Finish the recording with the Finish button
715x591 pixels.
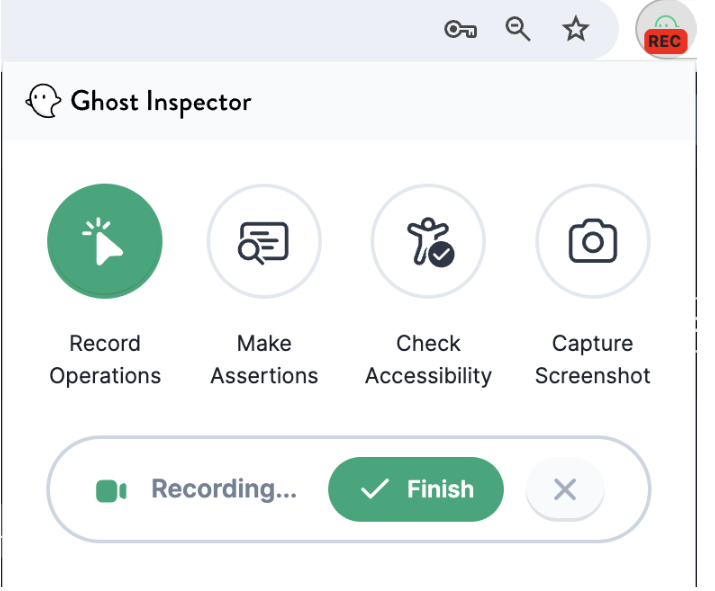(x=416, y=489)
